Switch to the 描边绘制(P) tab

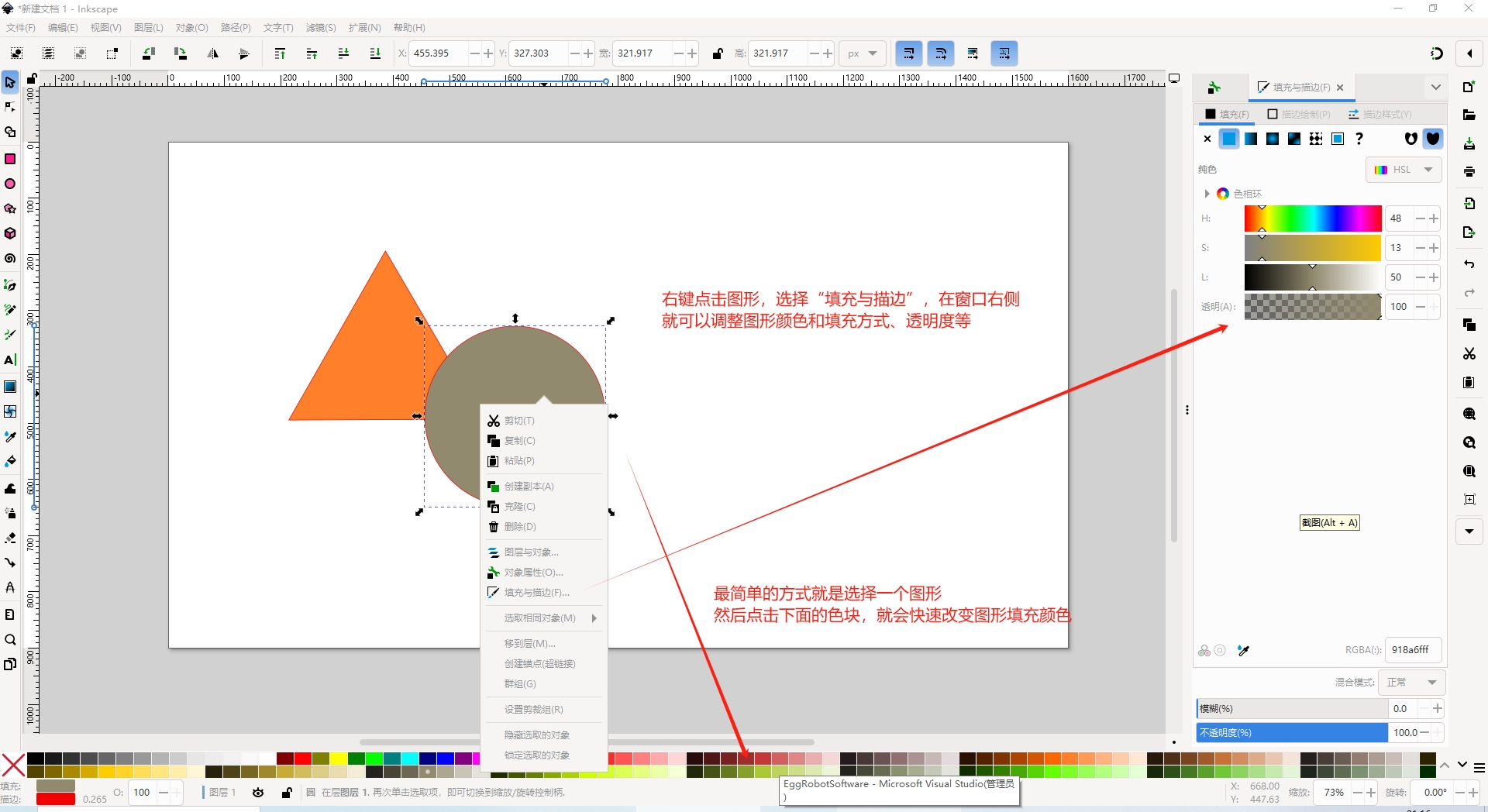pyautogui.click(x=1299, y=114)
